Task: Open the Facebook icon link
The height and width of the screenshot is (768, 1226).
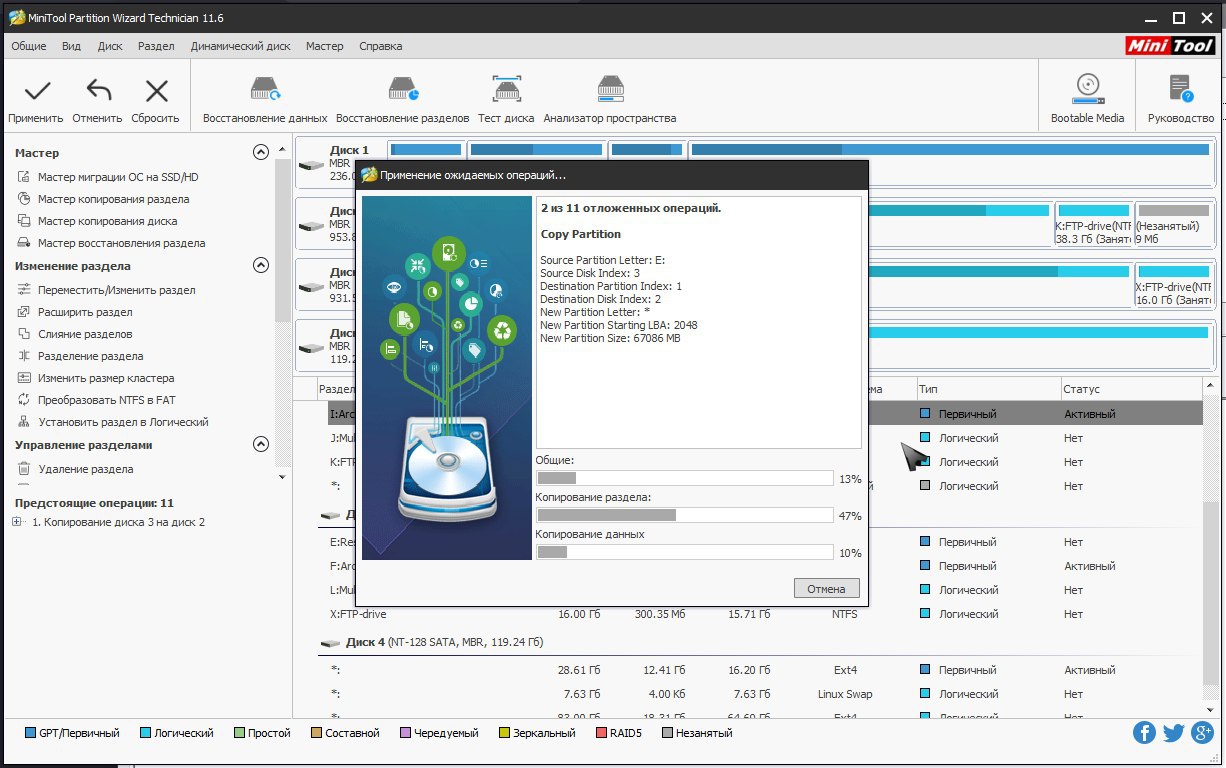Action: (1144, 733)
